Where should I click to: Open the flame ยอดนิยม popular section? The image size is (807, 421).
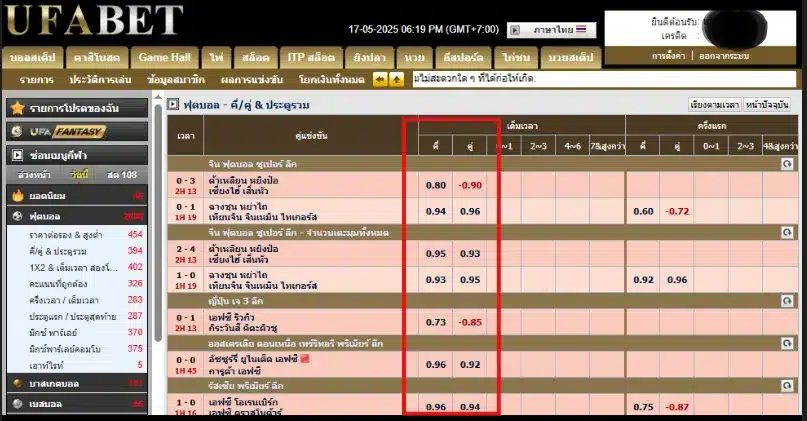point(77,196)
